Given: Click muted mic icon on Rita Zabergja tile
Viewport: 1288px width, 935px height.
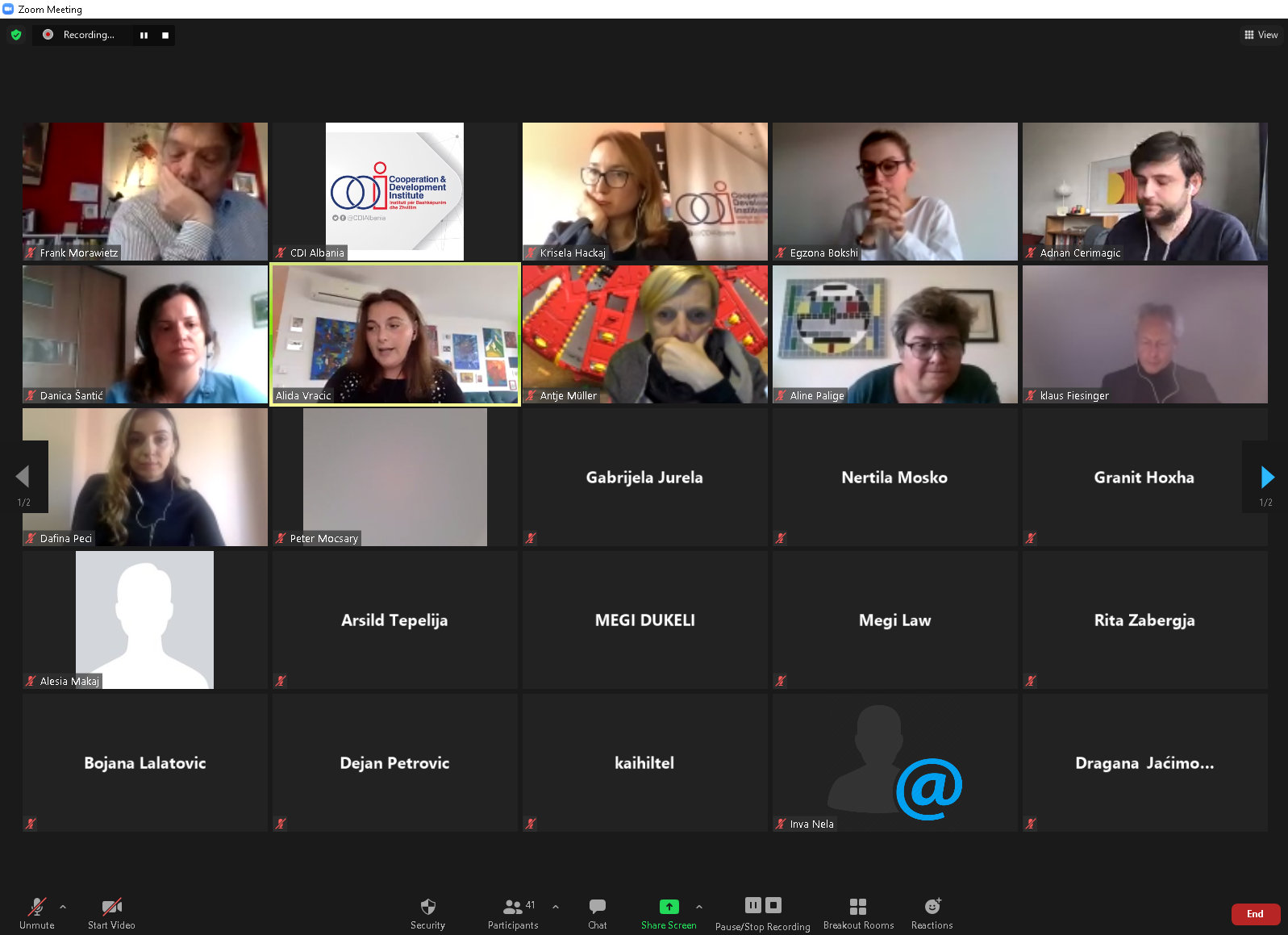Looking at the screenshot, I should click(x=1031, y=681).
